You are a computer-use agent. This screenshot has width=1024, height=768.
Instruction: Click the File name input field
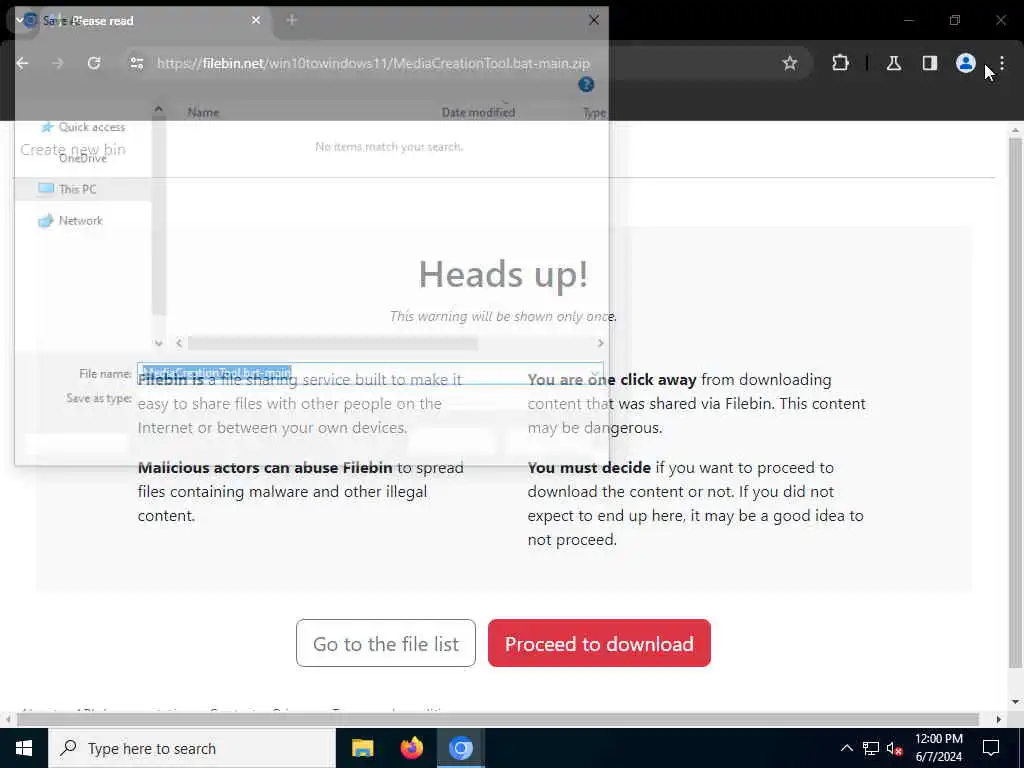click(x=370, y=373)
